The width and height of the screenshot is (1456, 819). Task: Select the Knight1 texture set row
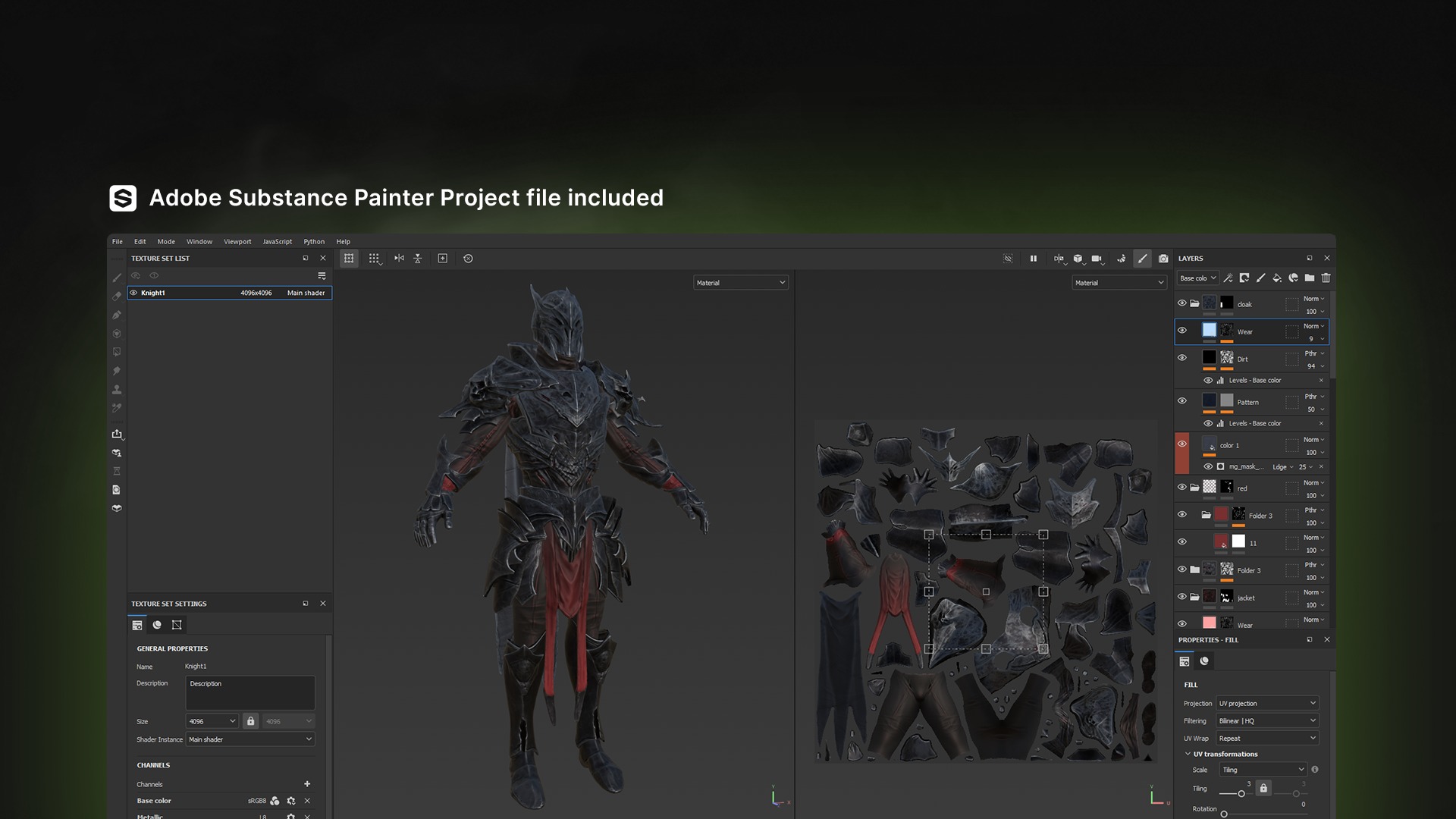pyautogui.click(x=230, y=293)
